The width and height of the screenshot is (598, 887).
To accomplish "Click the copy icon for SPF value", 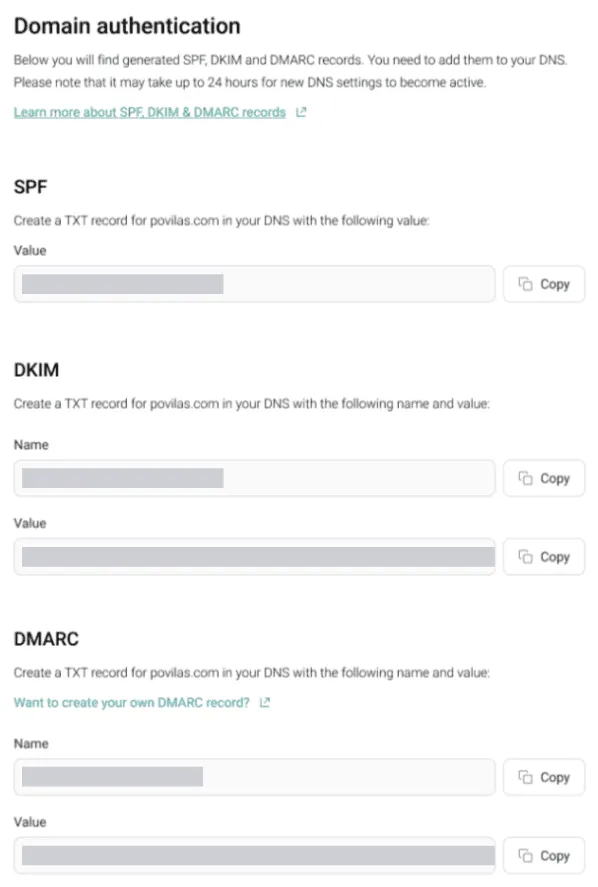I will (x=526, y=284).
